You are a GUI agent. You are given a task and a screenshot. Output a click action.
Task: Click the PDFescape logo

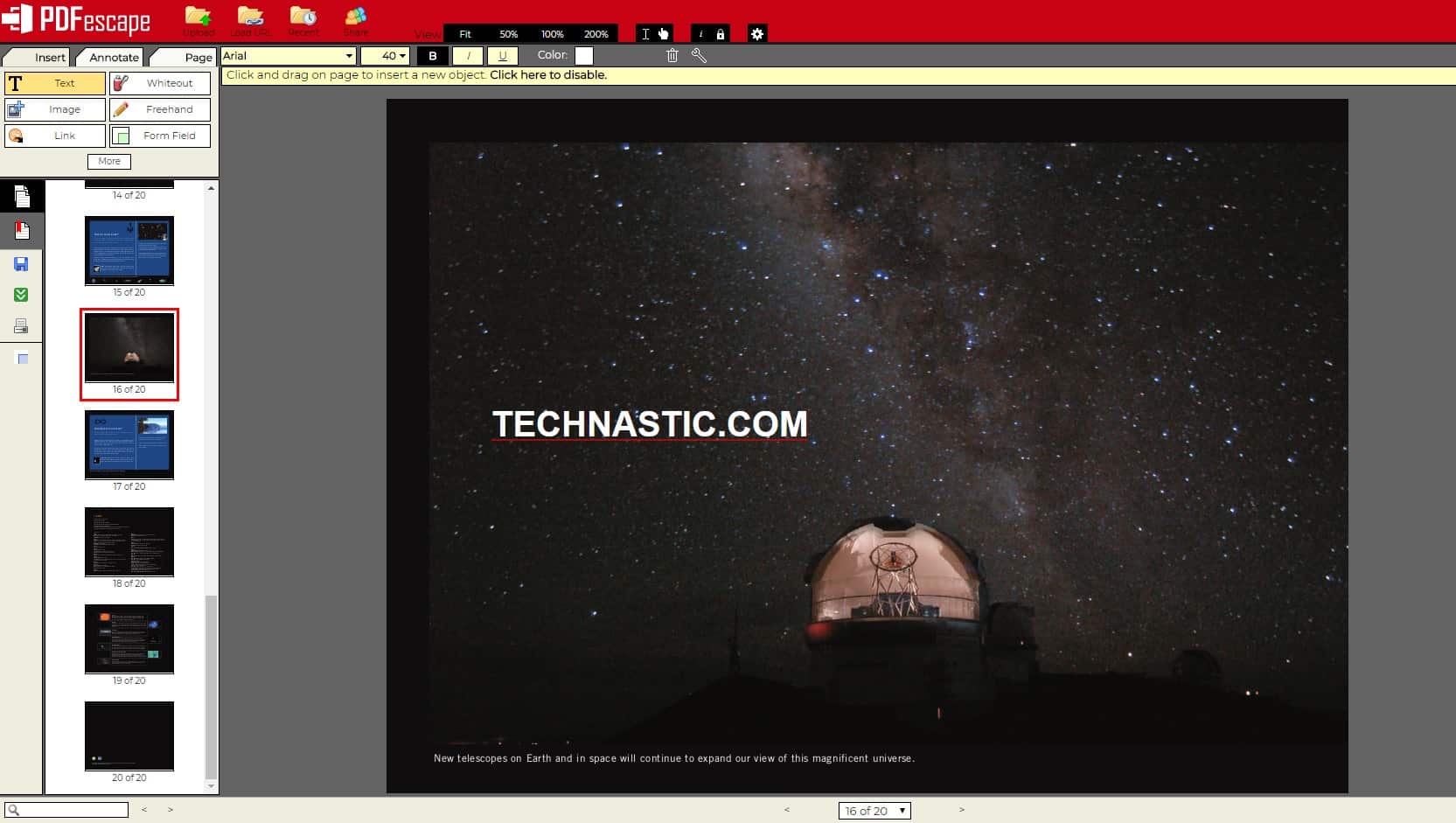point(76,19)
